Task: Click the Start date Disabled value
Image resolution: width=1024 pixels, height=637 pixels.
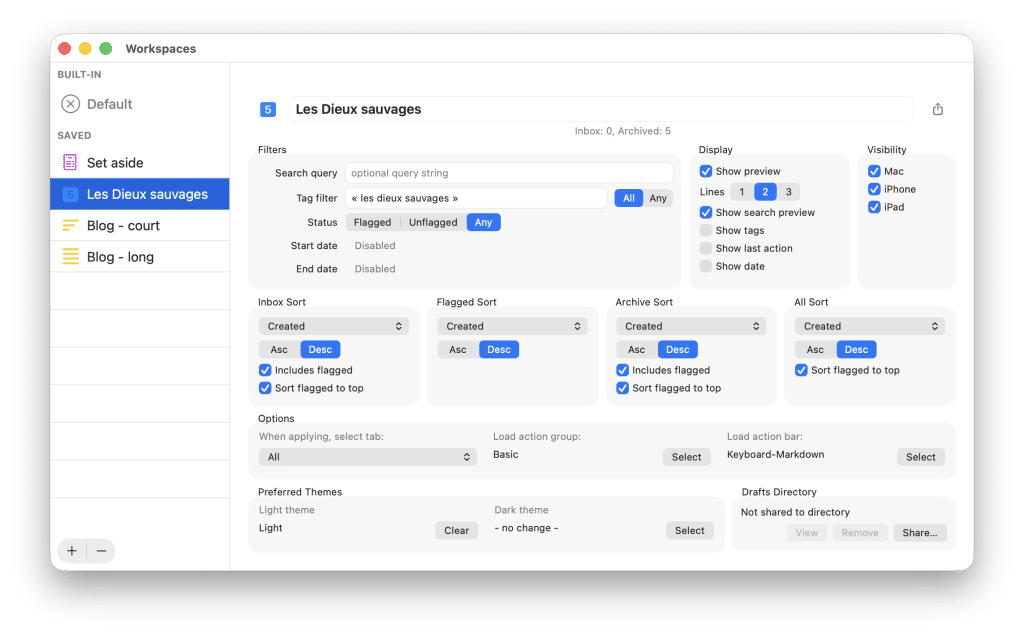Action: [x=375, y=246]
